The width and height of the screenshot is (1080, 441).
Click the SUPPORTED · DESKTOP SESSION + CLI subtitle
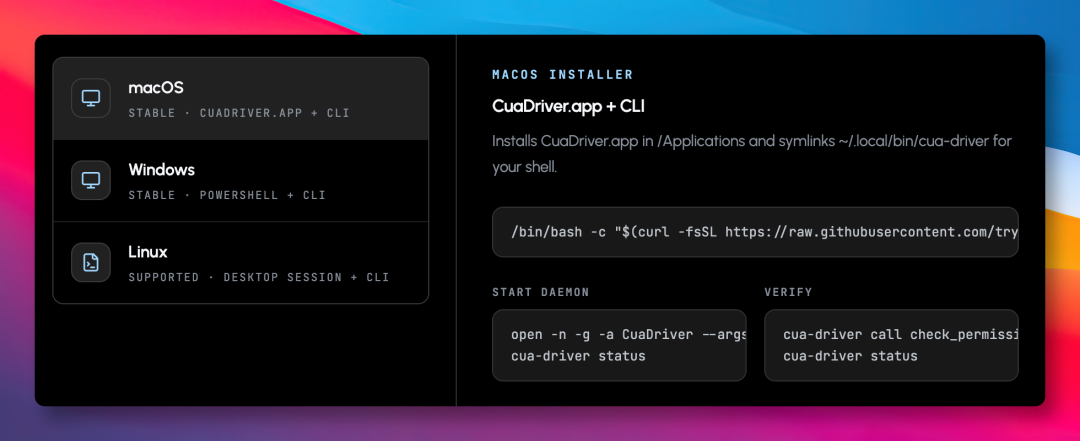(x=259, y=277)
